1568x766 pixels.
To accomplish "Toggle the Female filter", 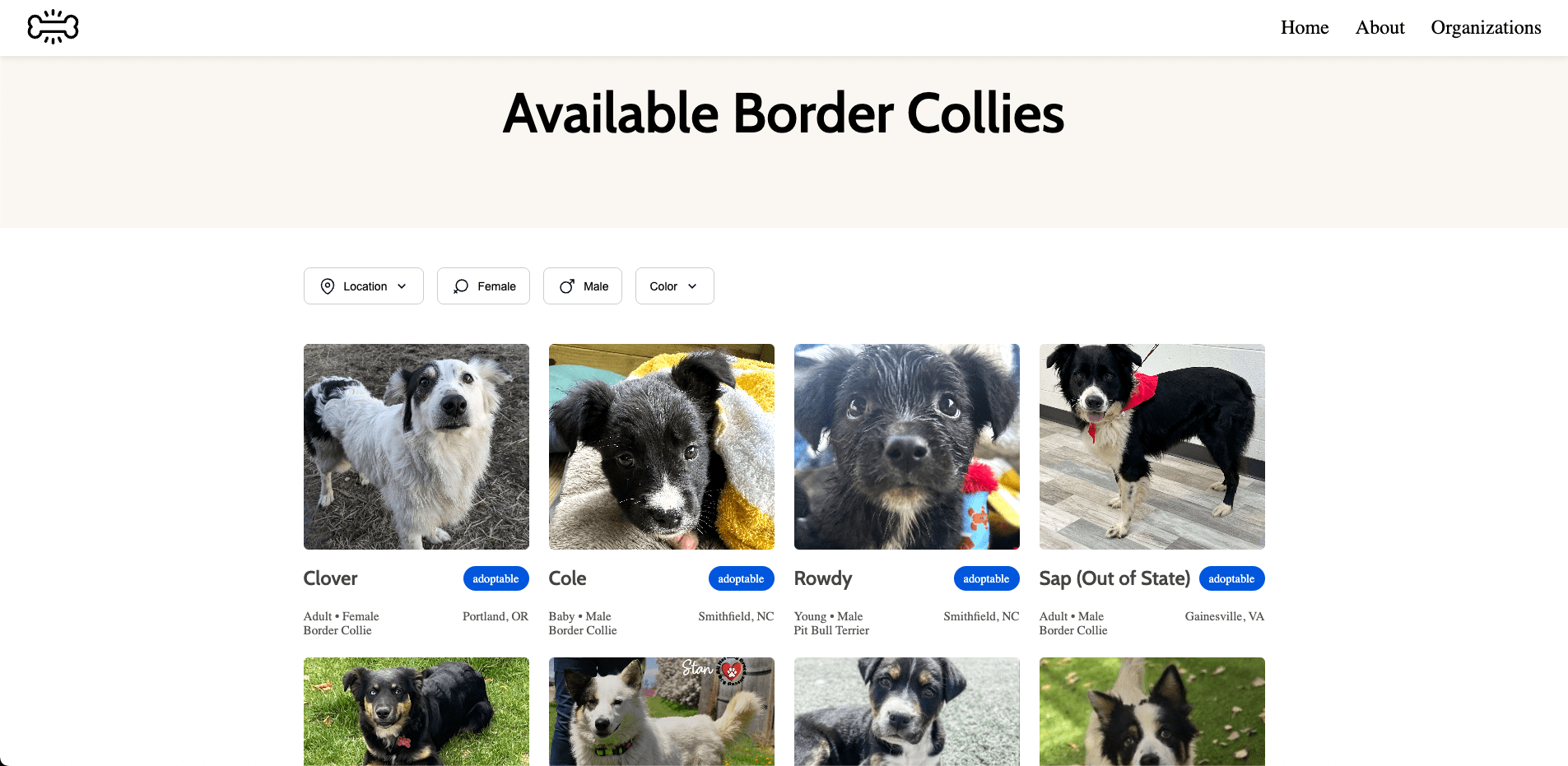I will 483,286.
